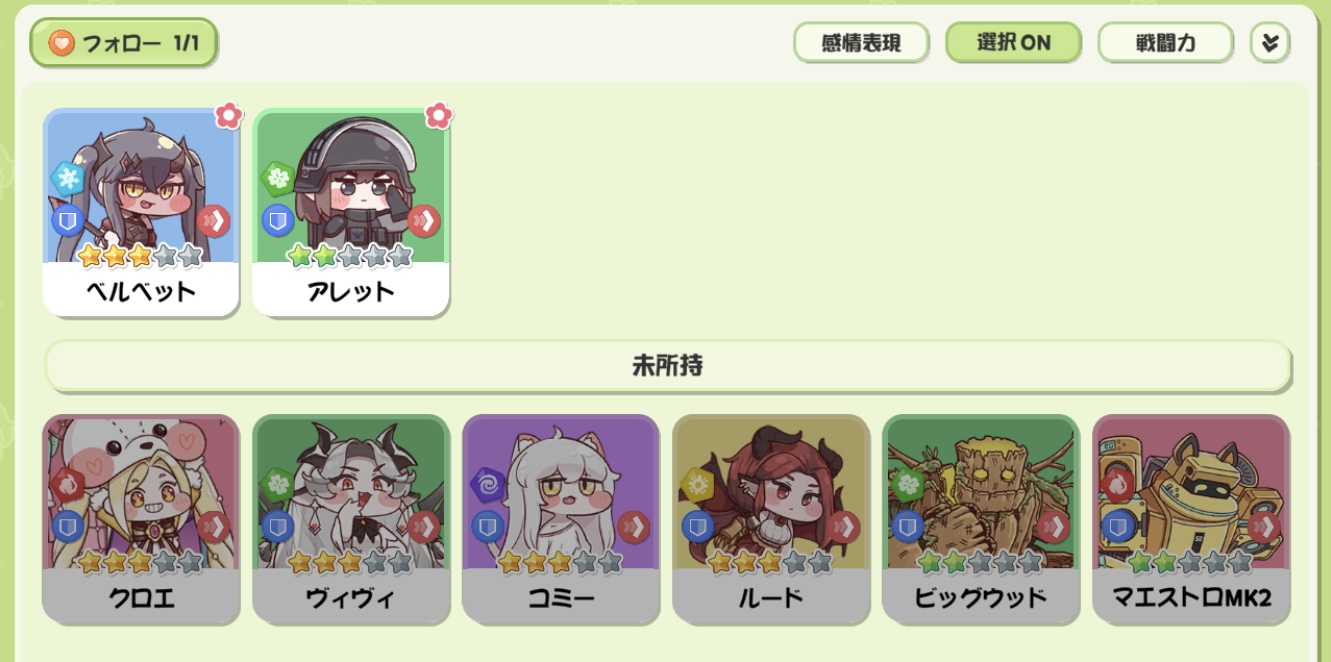The image size is (1331, 662).
Task: Click the purple swirl element icon on コミー
Action: point(488,484)
